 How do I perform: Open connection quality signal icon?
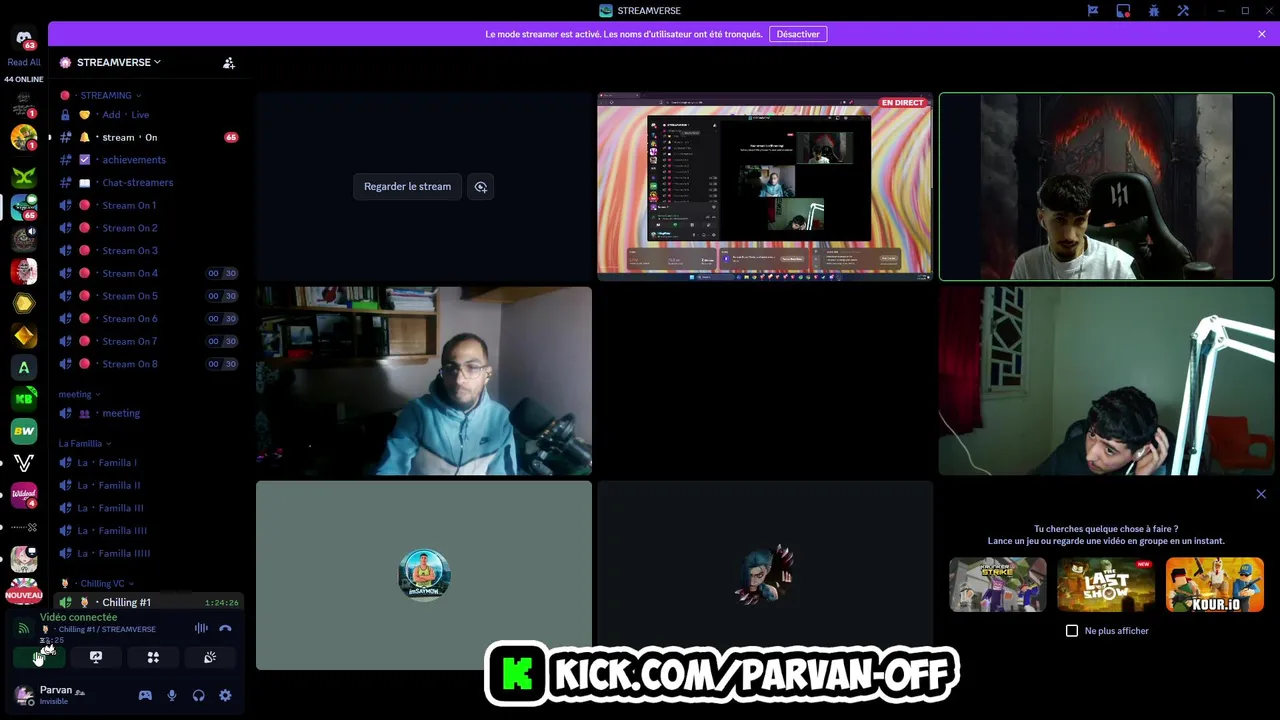click(x=23, y=628)
